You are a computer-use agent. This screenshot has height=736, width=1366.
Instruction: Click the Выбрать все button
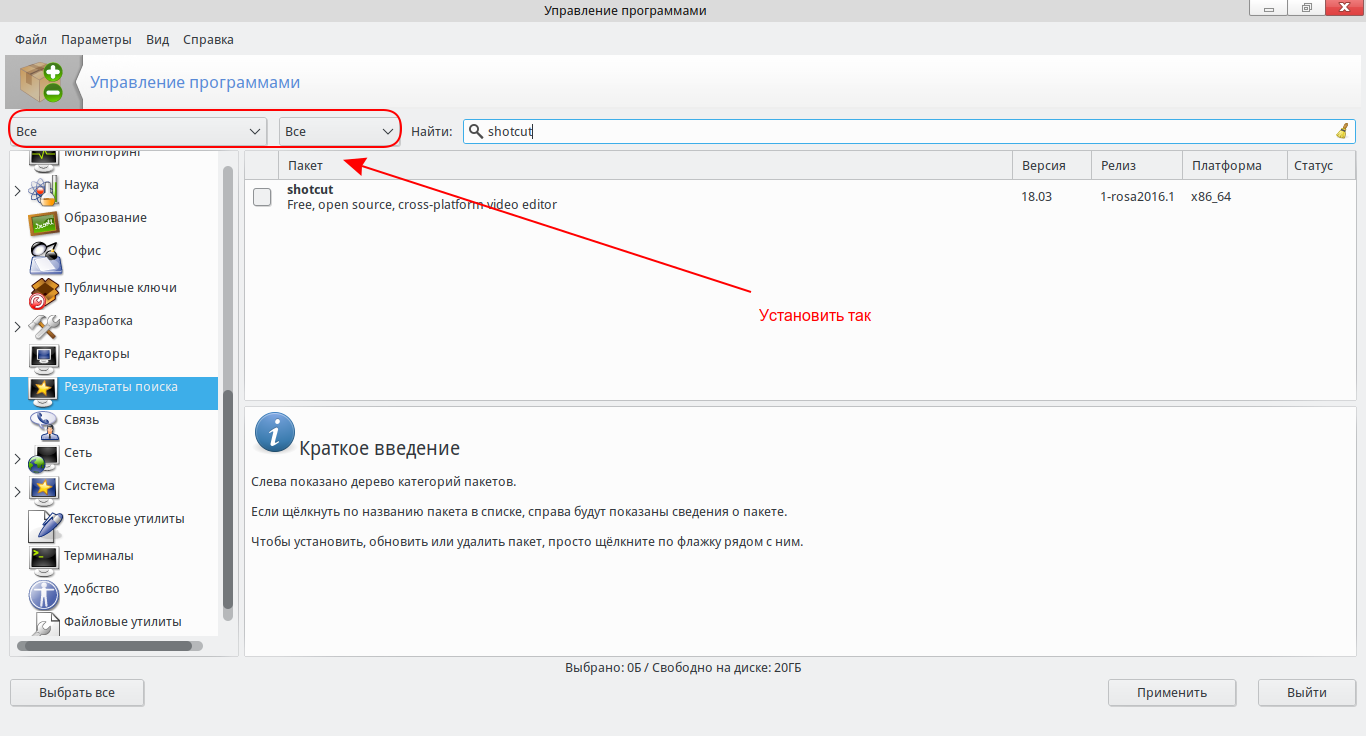[77, 692]
